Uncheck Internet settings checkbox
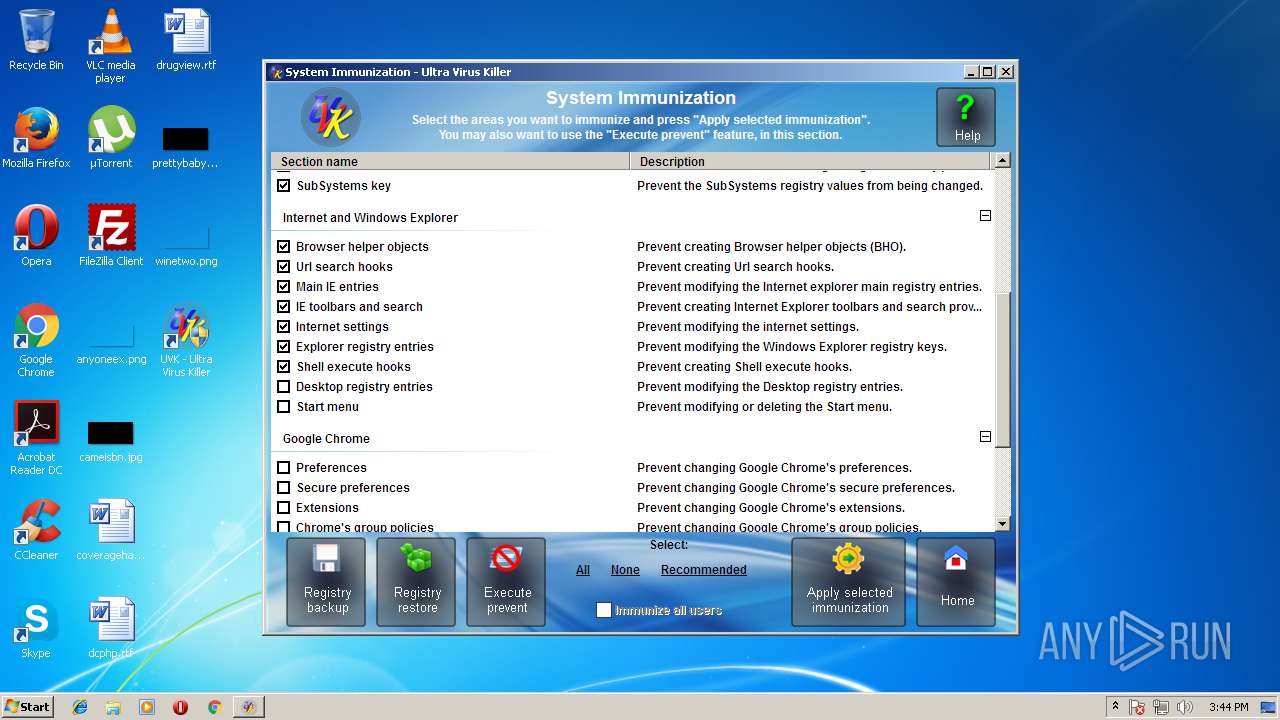Viewport: 1280px width, 720px height. [284, 327]
